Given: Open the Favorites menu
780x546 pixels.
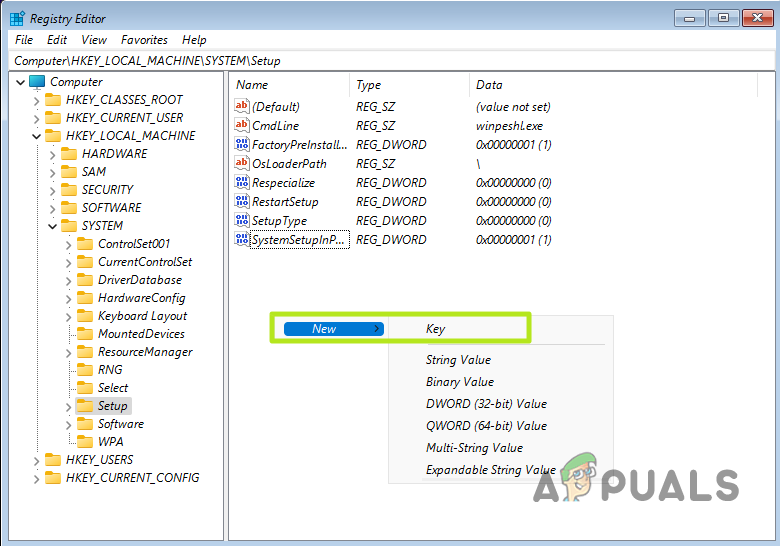Looking at the screenshot, I should click(x=144, y=40).
